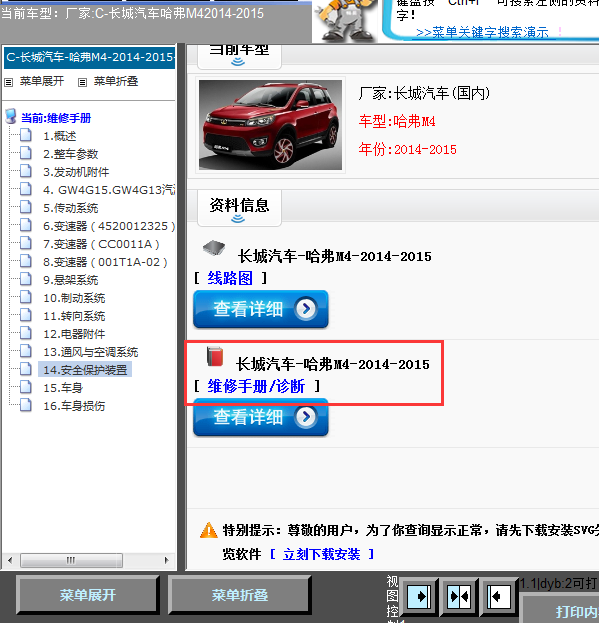Image resolution: width=599 pixels, height=623 pixels.
Task: Click the 立刻下载安装 link
Action: [x=321, y=554]
